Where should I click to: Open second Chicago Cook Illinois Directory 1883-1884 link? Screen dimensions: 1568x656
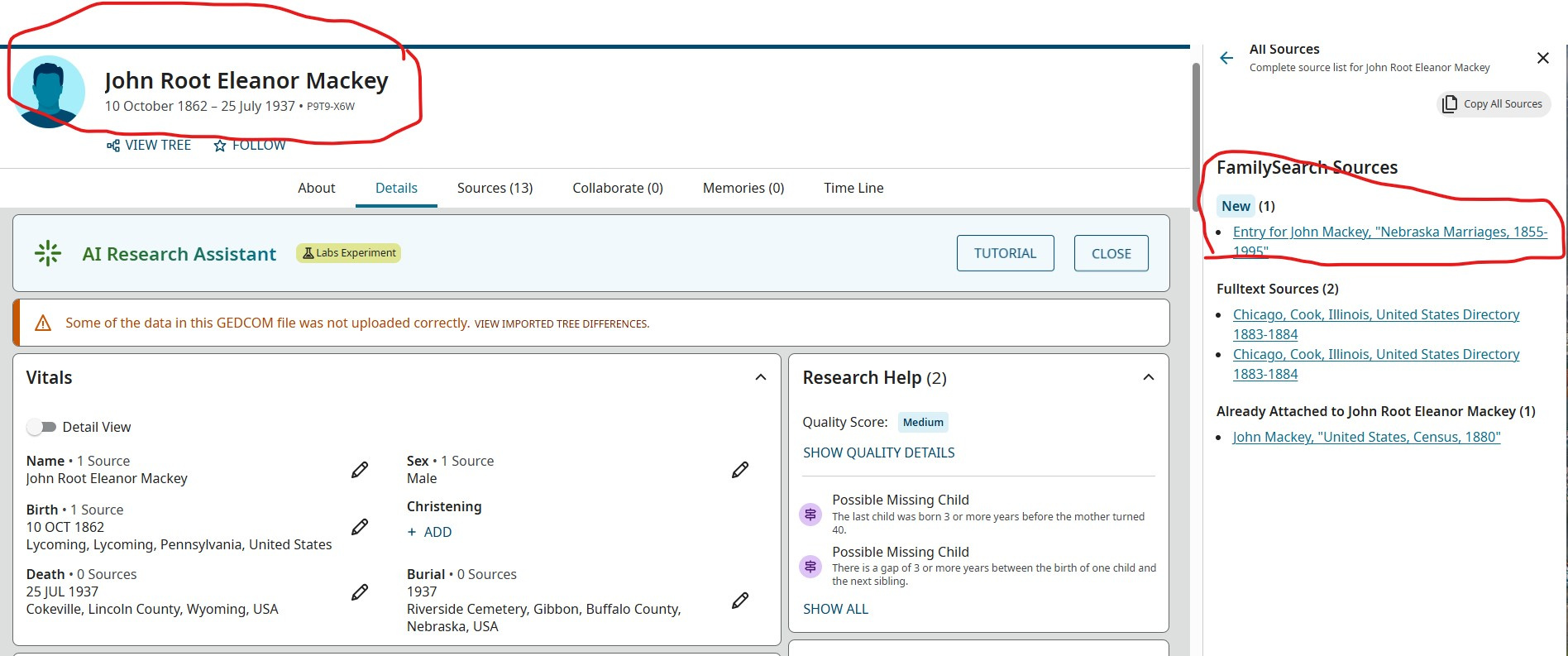pos(1376,364)
